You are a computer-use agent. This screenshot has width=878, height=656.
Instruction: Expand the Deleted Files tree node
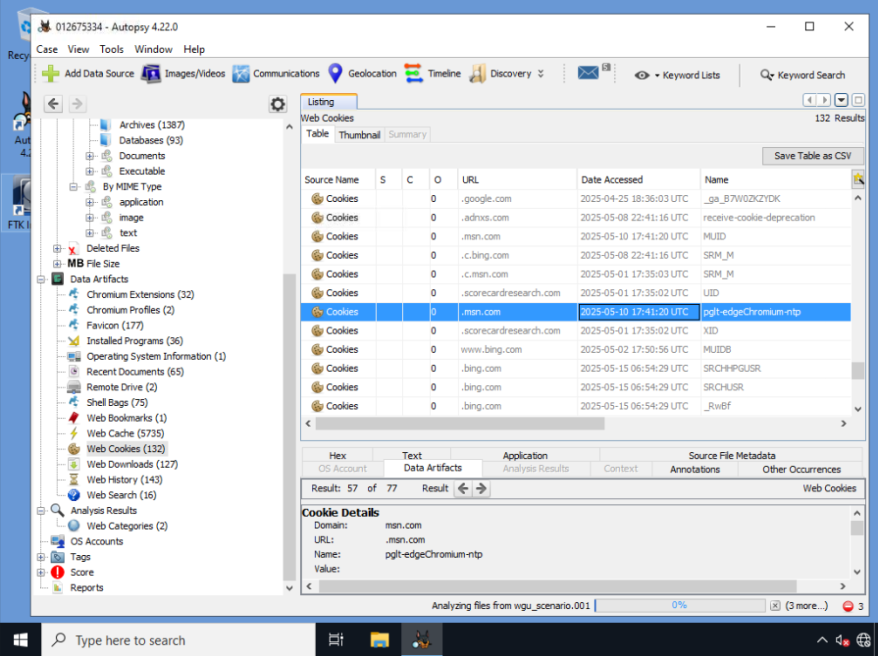pos(57,249)
